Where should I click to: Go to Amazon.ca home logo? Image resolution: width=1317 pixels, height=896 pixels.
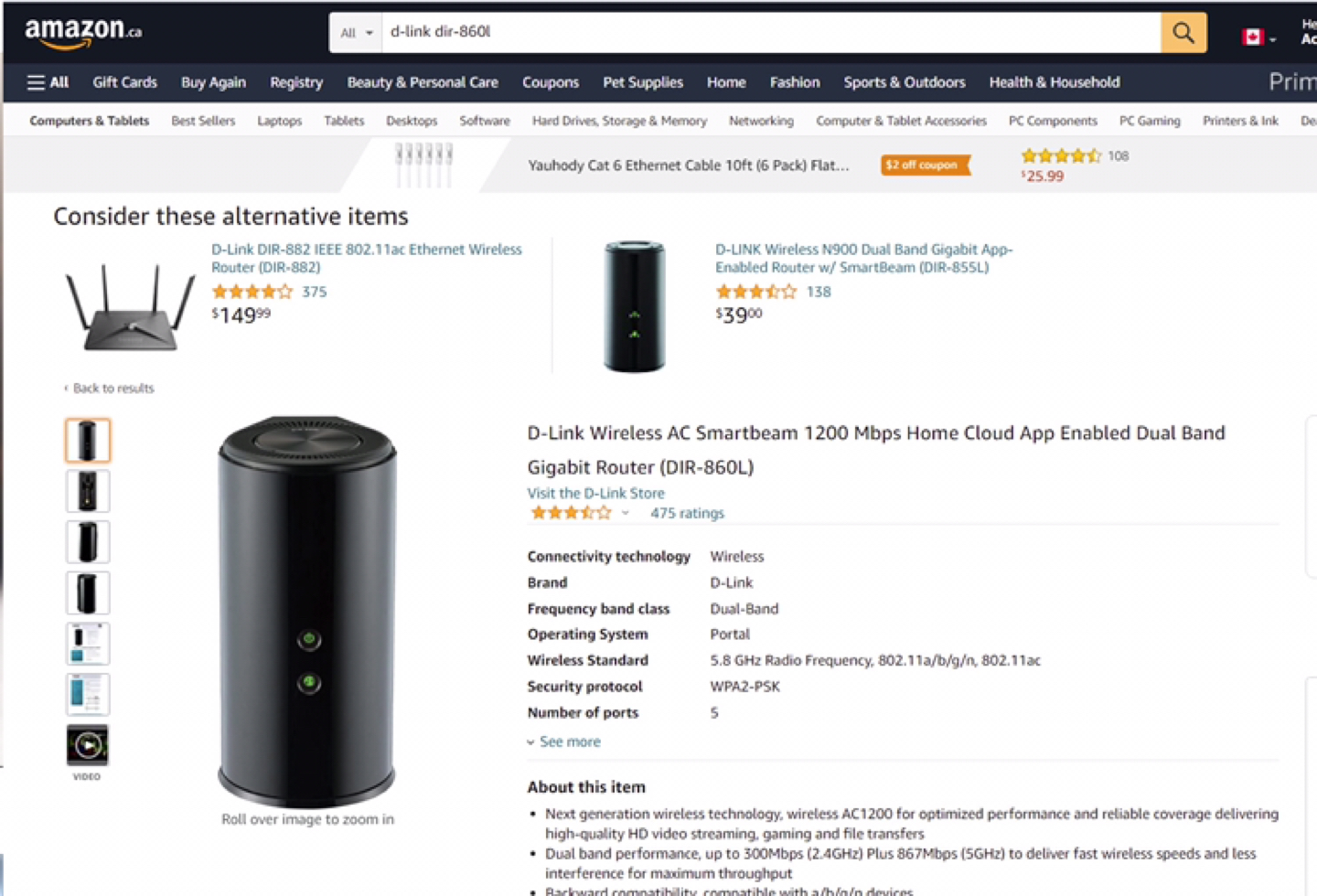[x=82, y=33]
